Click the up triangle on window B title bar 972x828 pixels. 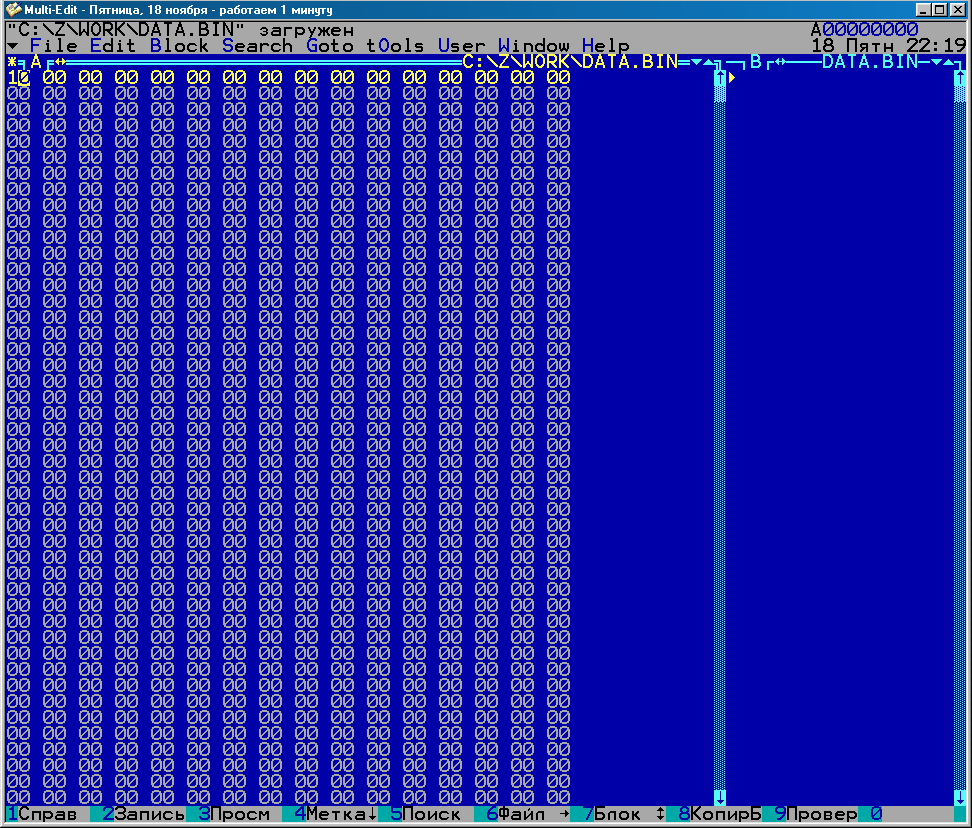948,62
